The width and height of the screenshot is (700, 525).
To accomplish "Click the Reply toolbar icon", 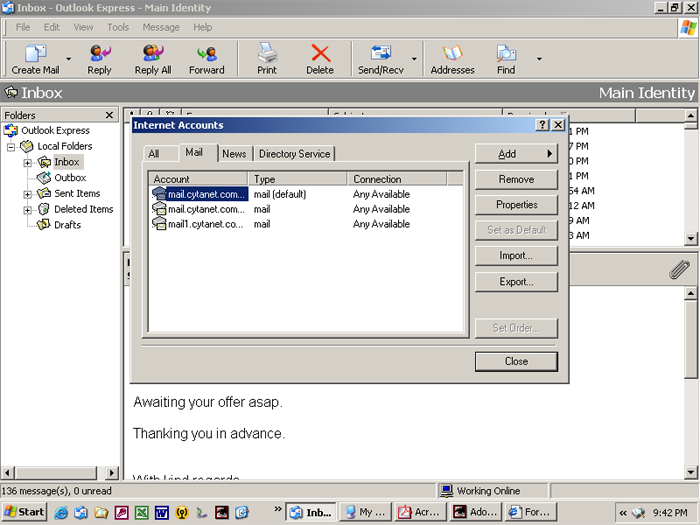I will [99, 59].
